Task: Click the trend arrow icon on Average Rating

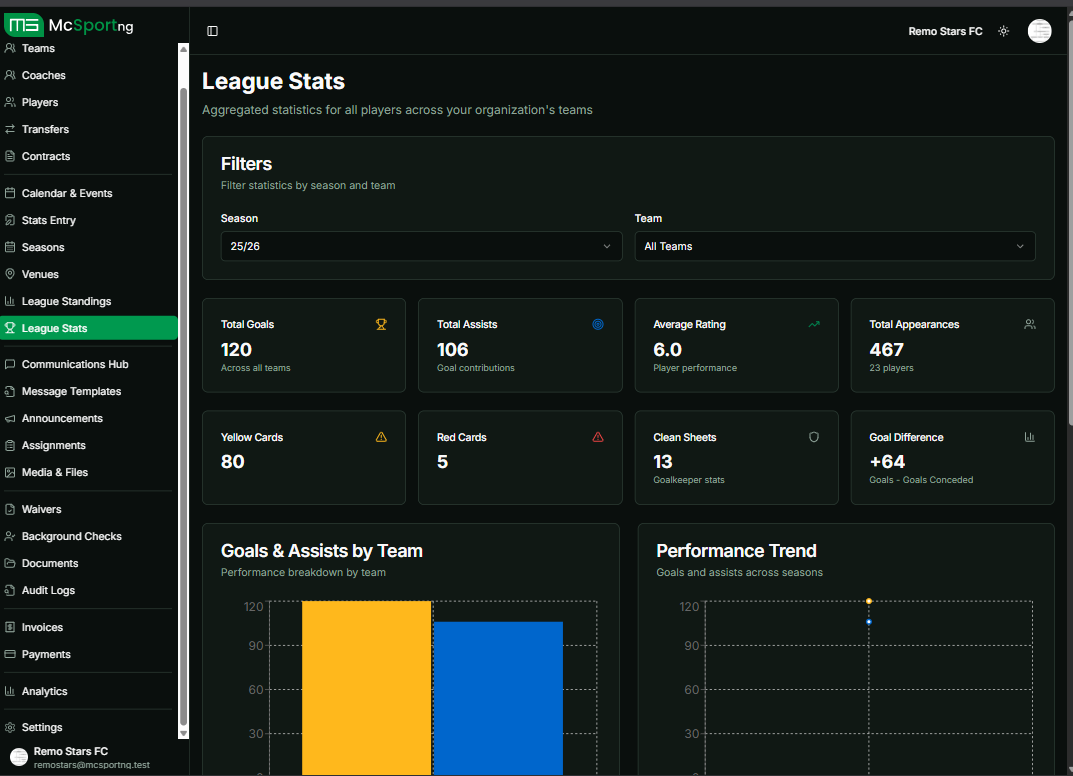Action: point(813,324)
